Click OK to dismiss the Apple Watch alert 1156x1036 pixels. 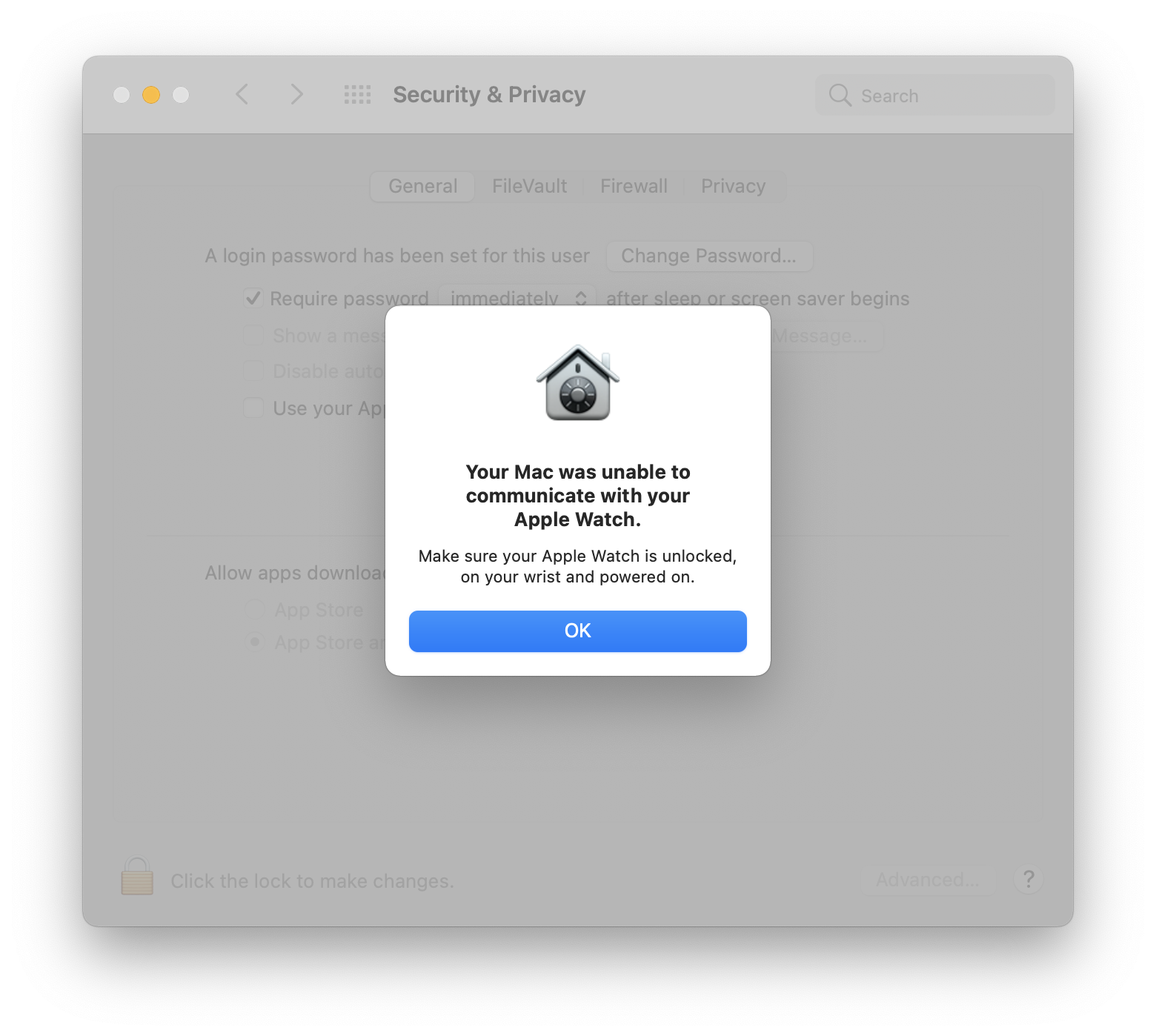tap(578, 631)
